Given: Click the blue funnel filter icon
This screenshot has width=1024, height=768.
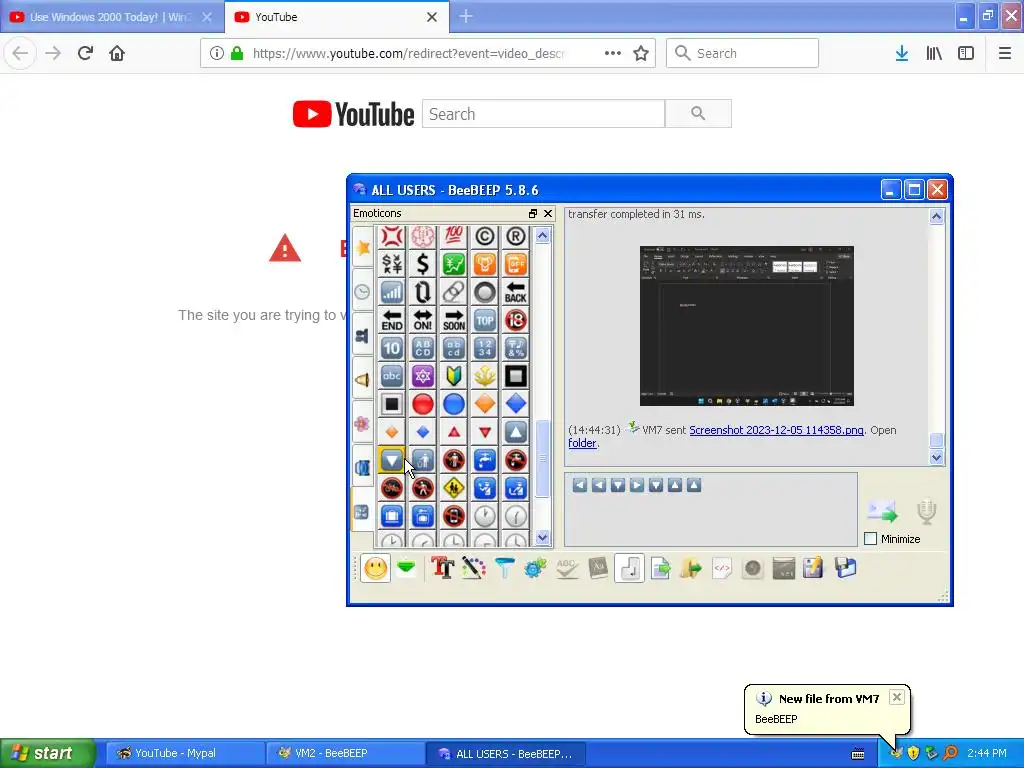Looking at the screenshot, I should (x=504, y=568).
